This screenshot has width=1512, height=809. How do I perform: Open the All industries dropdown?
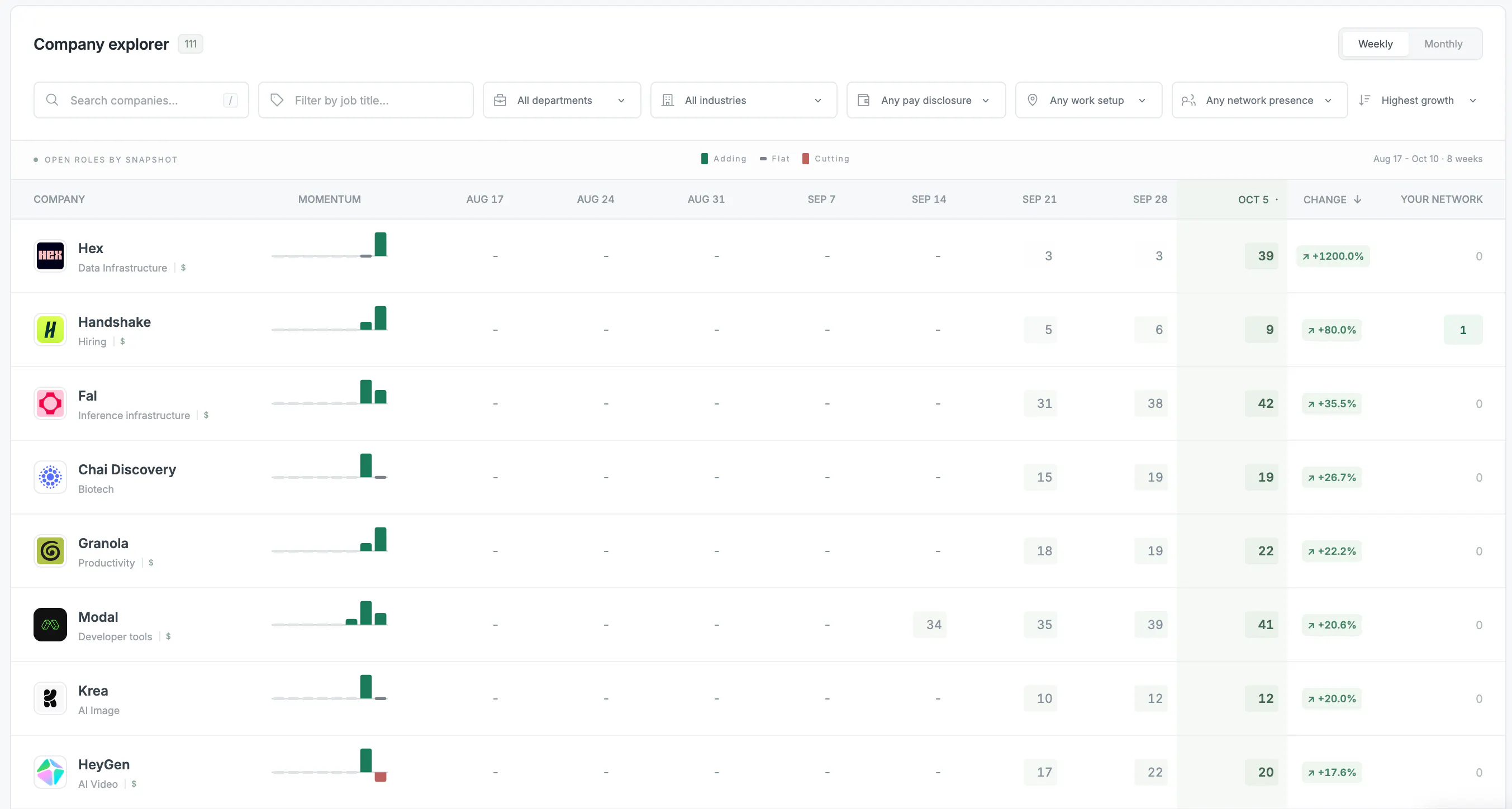[x=744, y=101]
